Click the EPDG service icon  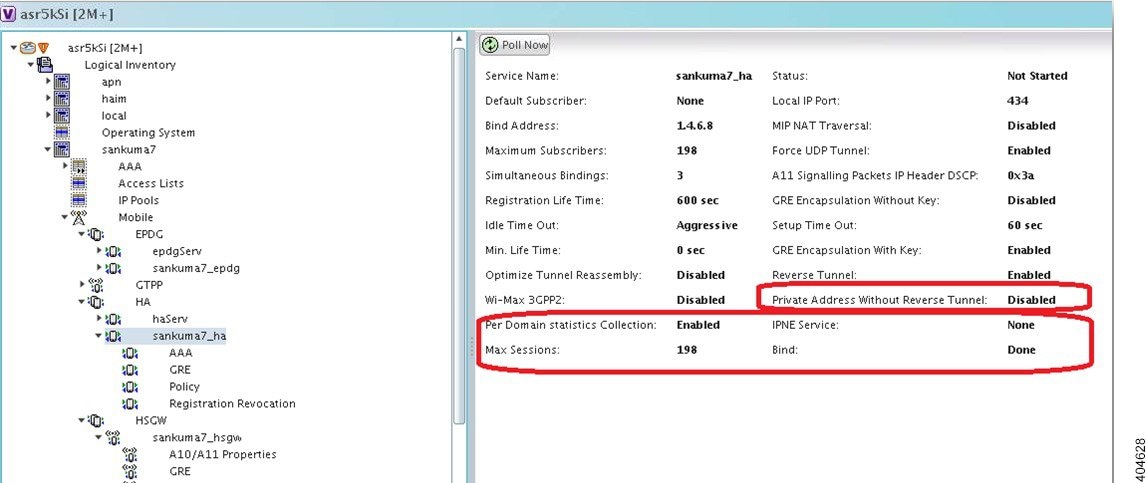click(x=96, y=234)
